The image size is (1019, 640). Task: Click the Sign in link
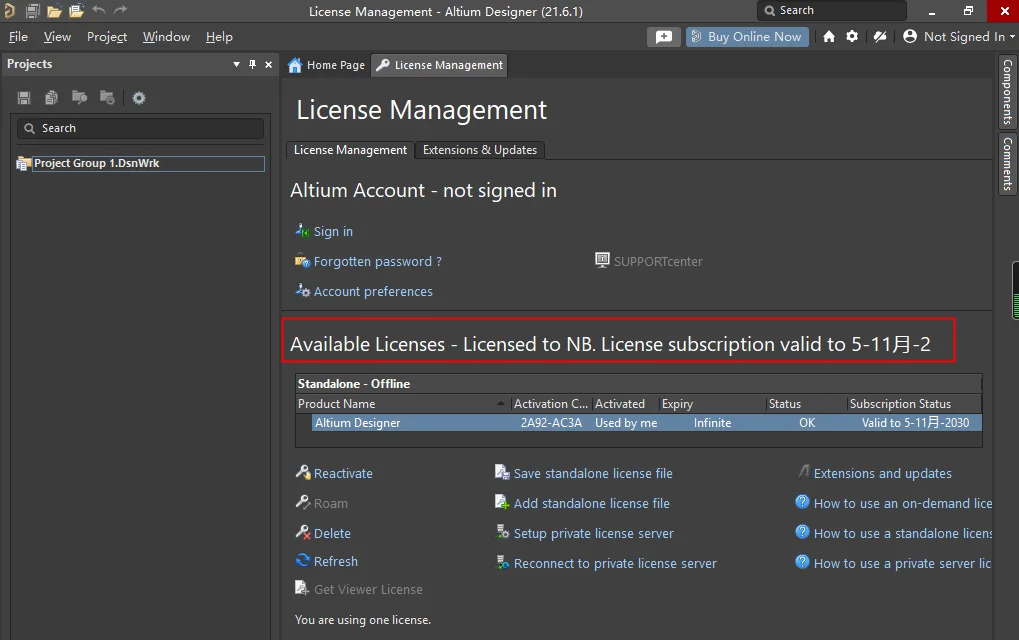click(333, 232)
